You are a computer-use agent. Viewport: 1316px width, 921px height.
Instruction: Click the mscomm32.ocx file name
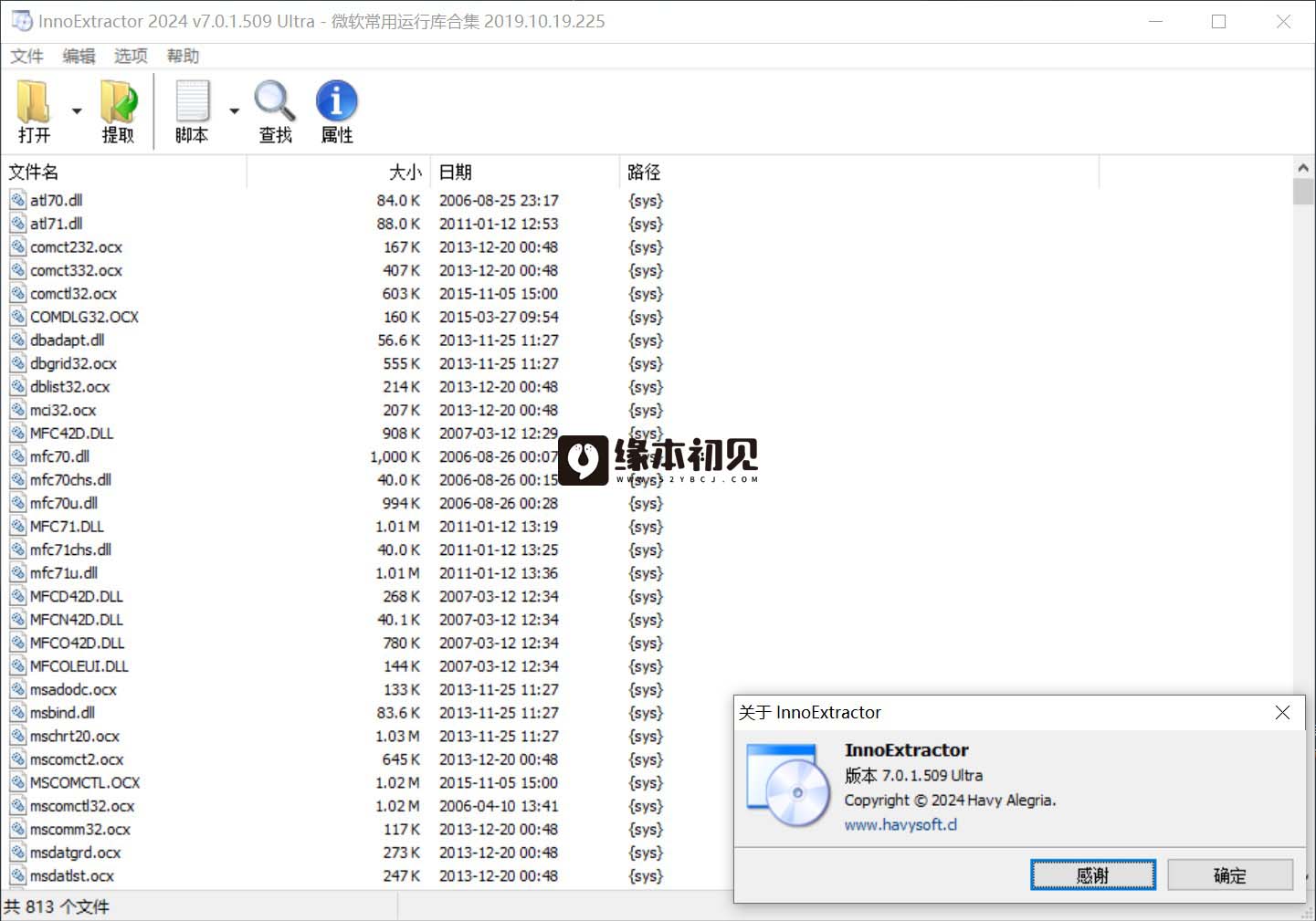tap(80, 829)
